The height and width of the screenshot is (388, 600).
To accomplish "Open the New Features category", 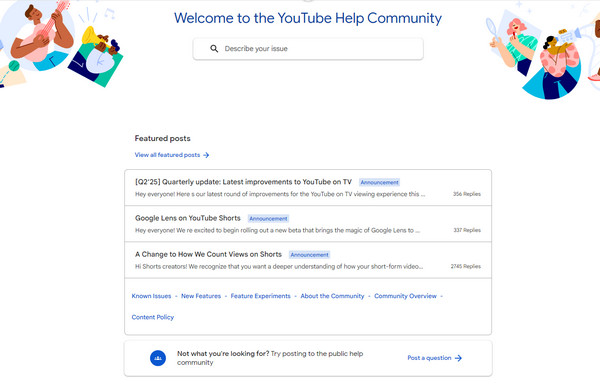I will [x=201, y=296].
